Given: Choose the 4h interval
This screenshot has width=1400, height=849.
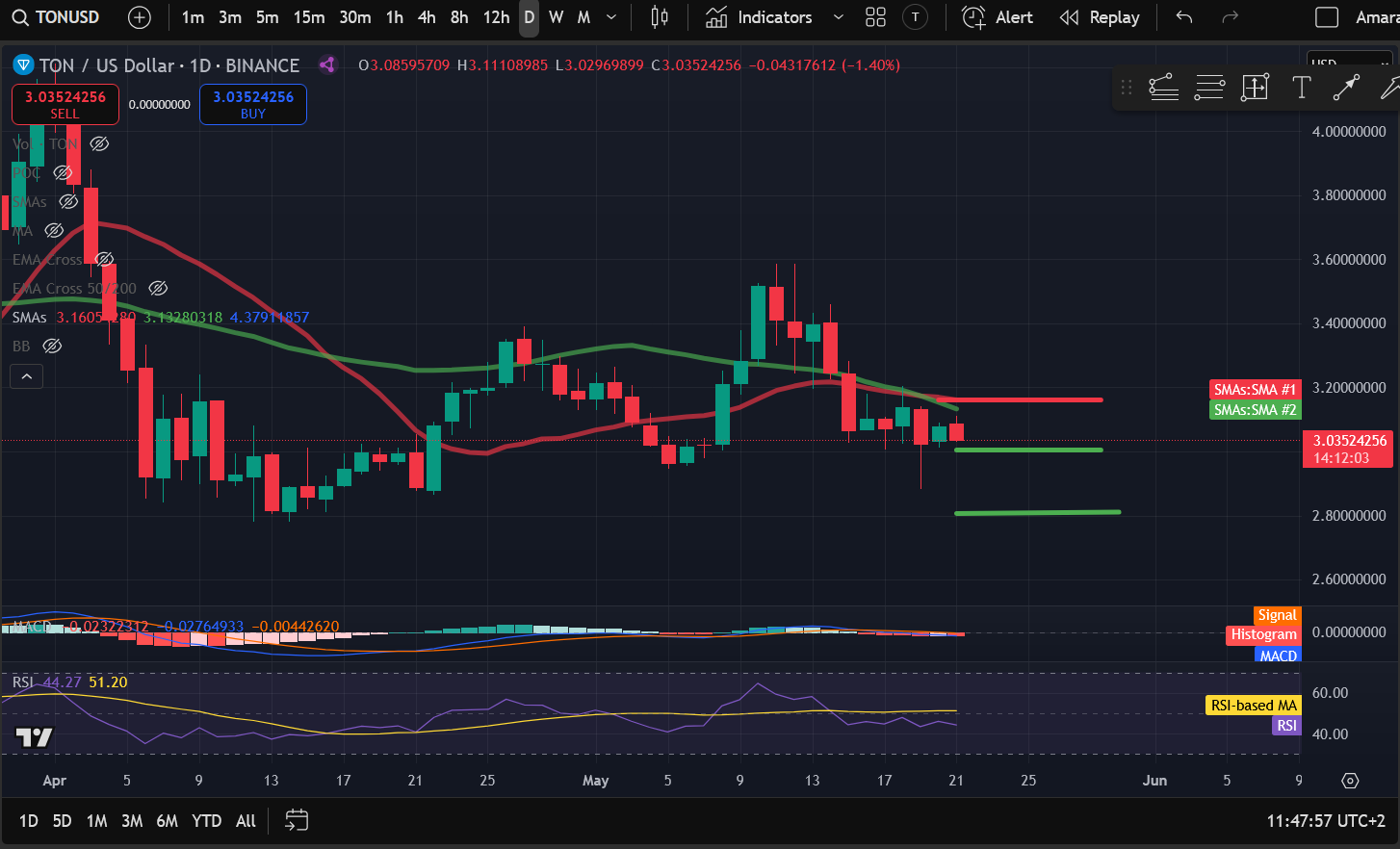Looking at the screenshot, I should (427, 17).
